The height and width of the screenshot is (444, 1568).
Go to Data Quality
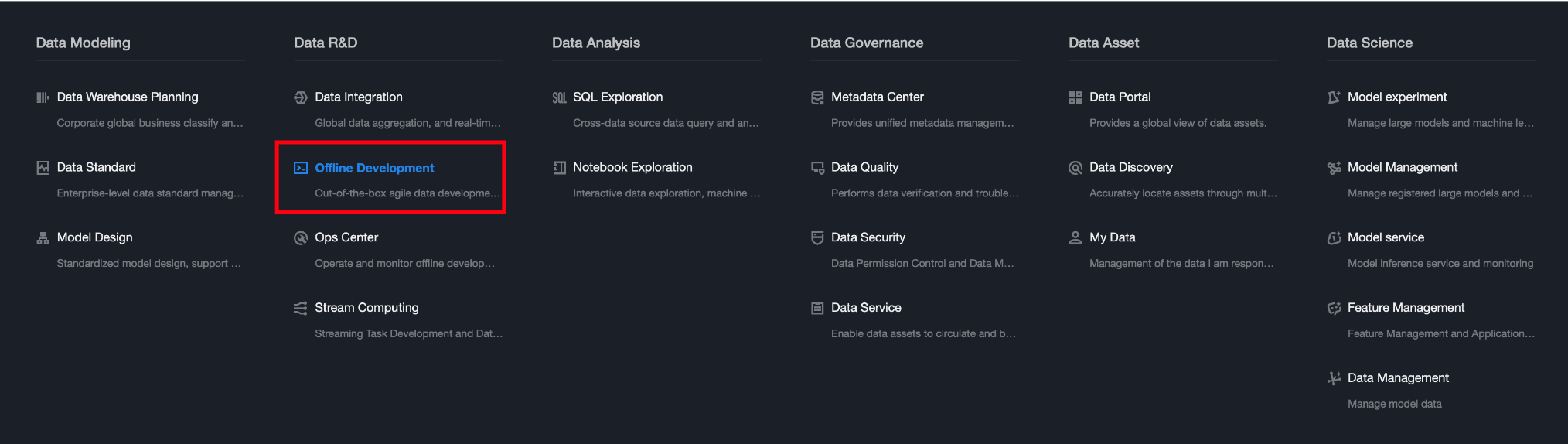[x=864, y=168]
